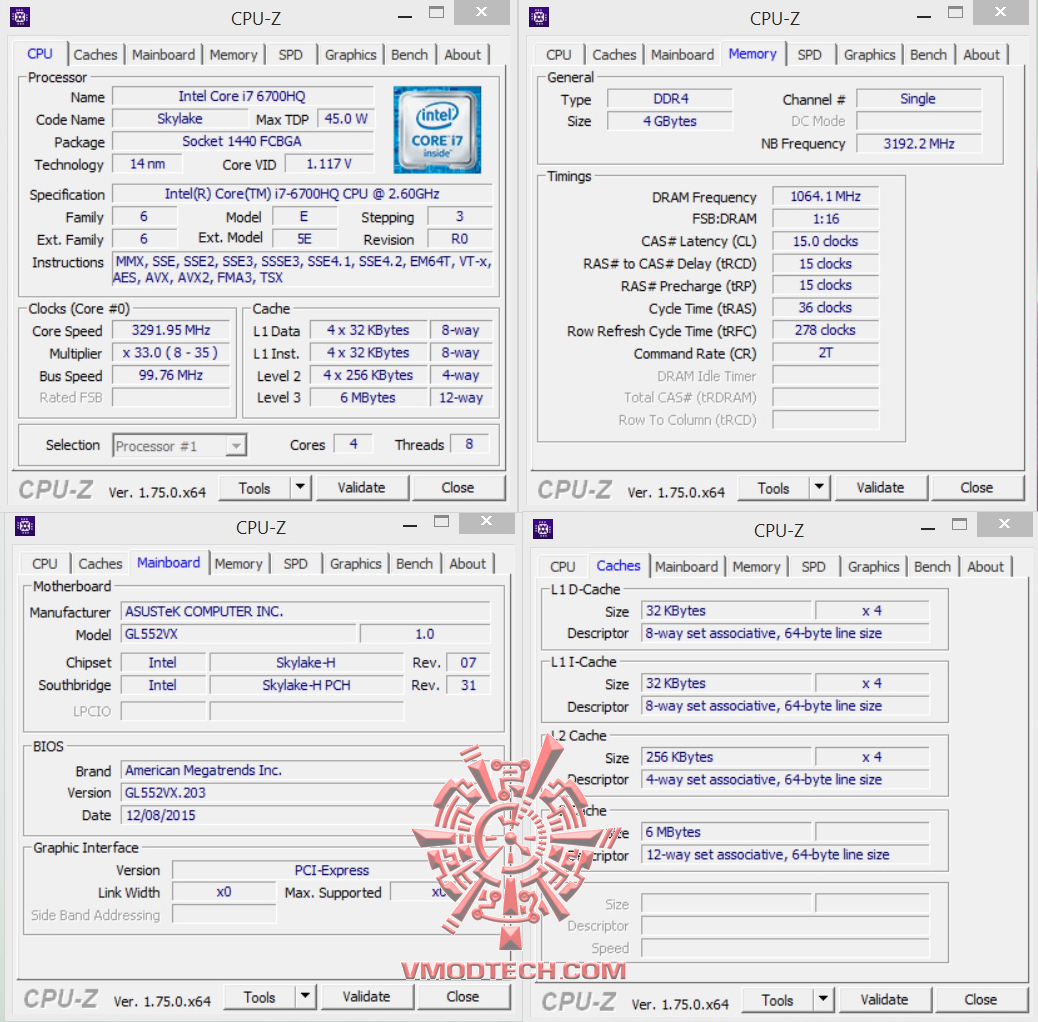The height and width of the screenshot is (1022, 1038).
Task: Click Close button in Mainboard window
Action: tap(463, 996)
